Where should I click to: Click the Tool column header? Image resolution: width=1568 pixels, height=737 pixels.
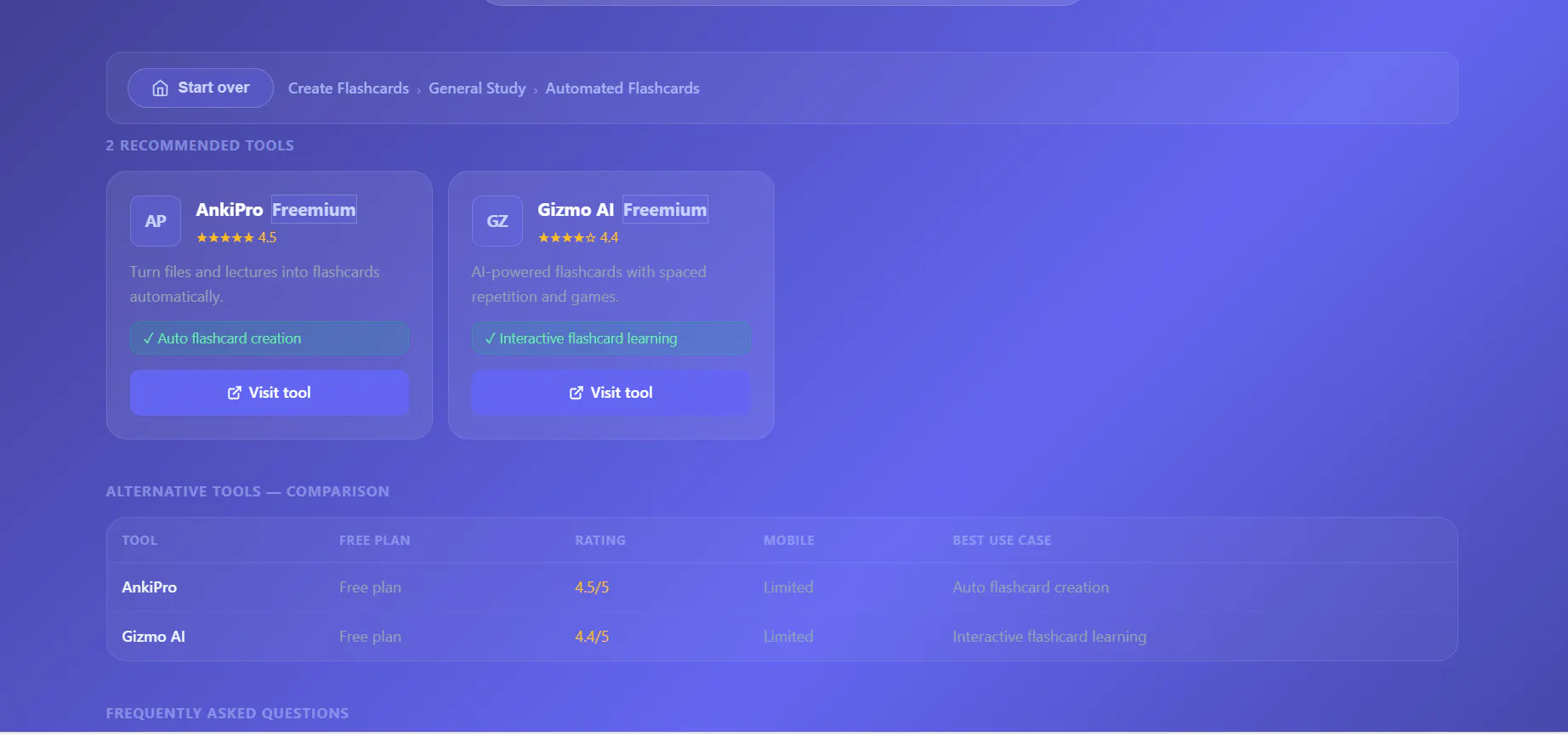tap(139, 541)
